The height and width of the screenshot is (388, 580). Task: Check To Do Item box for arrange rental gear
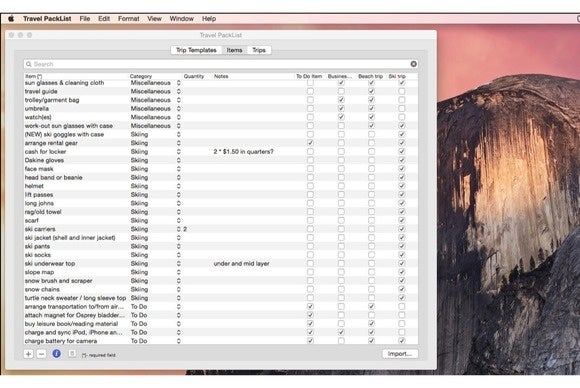point(310,143)
